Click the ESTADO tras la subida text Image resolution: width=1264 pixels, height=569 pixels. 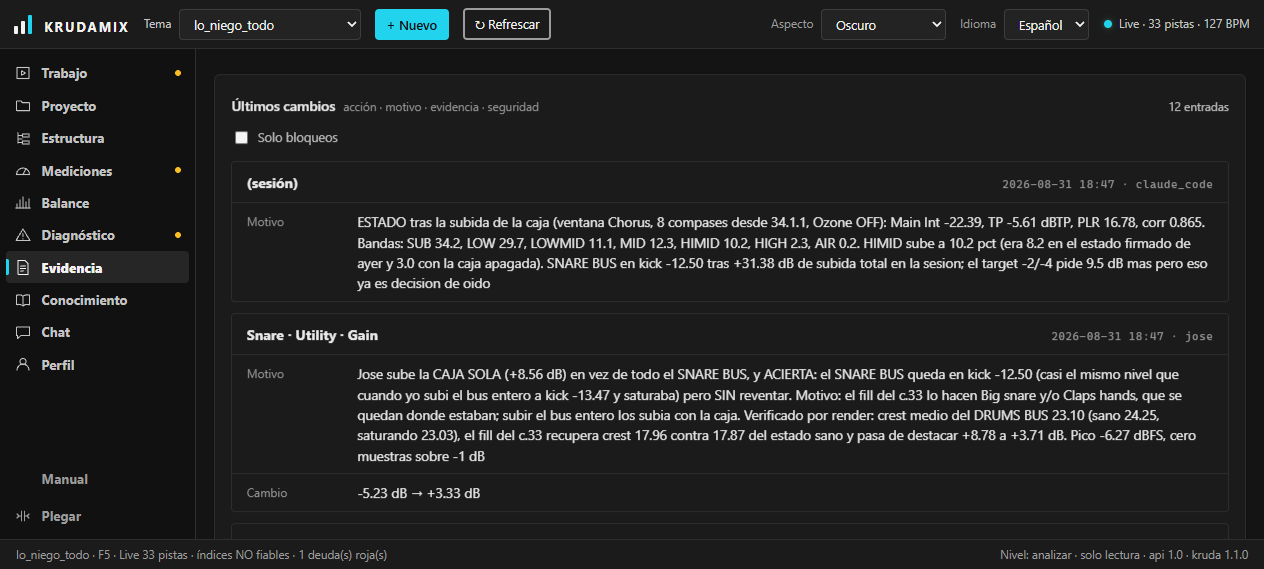(782, 253)
